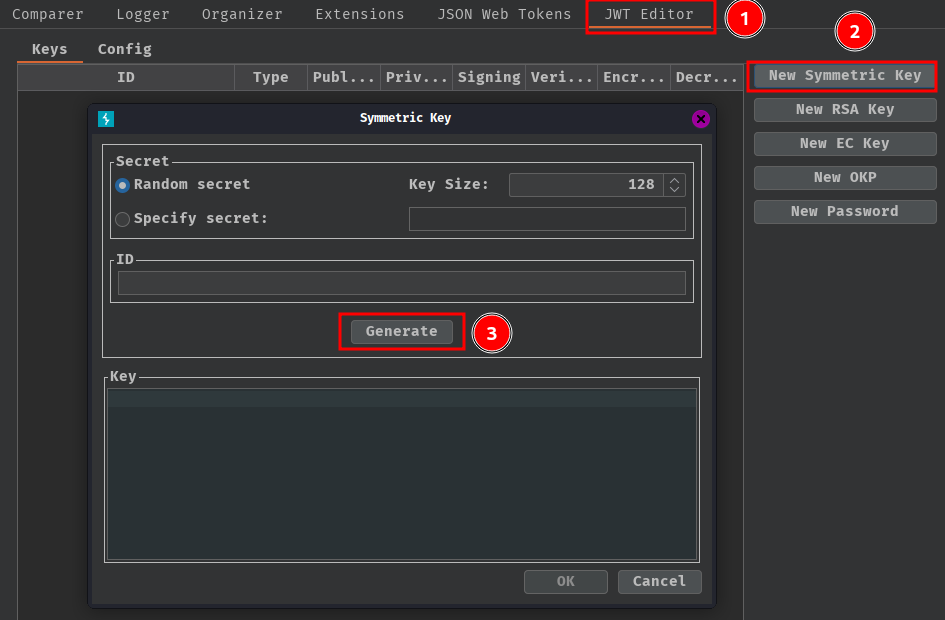The width and height of the screenshot is (945, 620).
Task: Choose the Specify secret radio option
Action: tap(122, 219)
